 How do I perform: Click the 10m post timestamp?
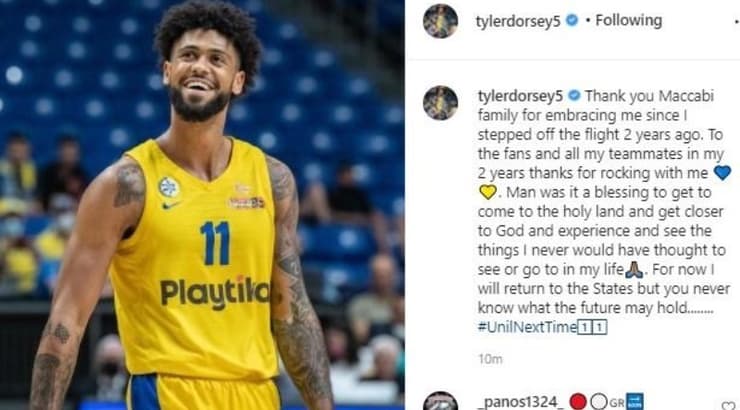tap(490, 359)
